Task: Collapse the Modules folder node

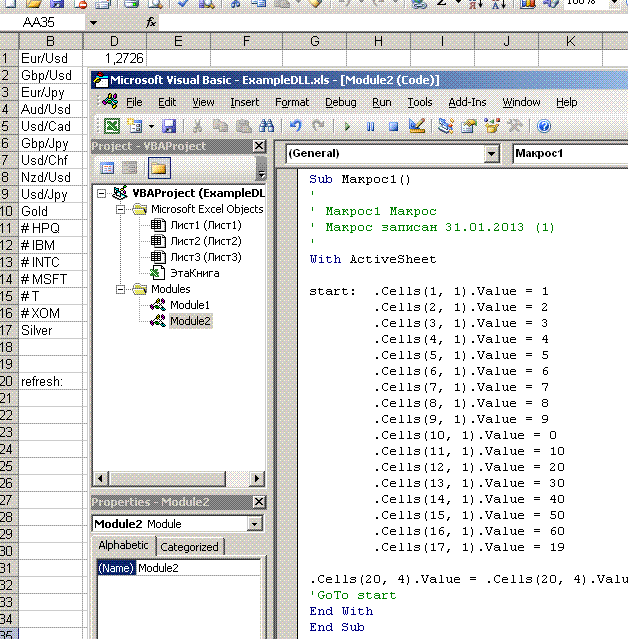Action: coord(121,289)
